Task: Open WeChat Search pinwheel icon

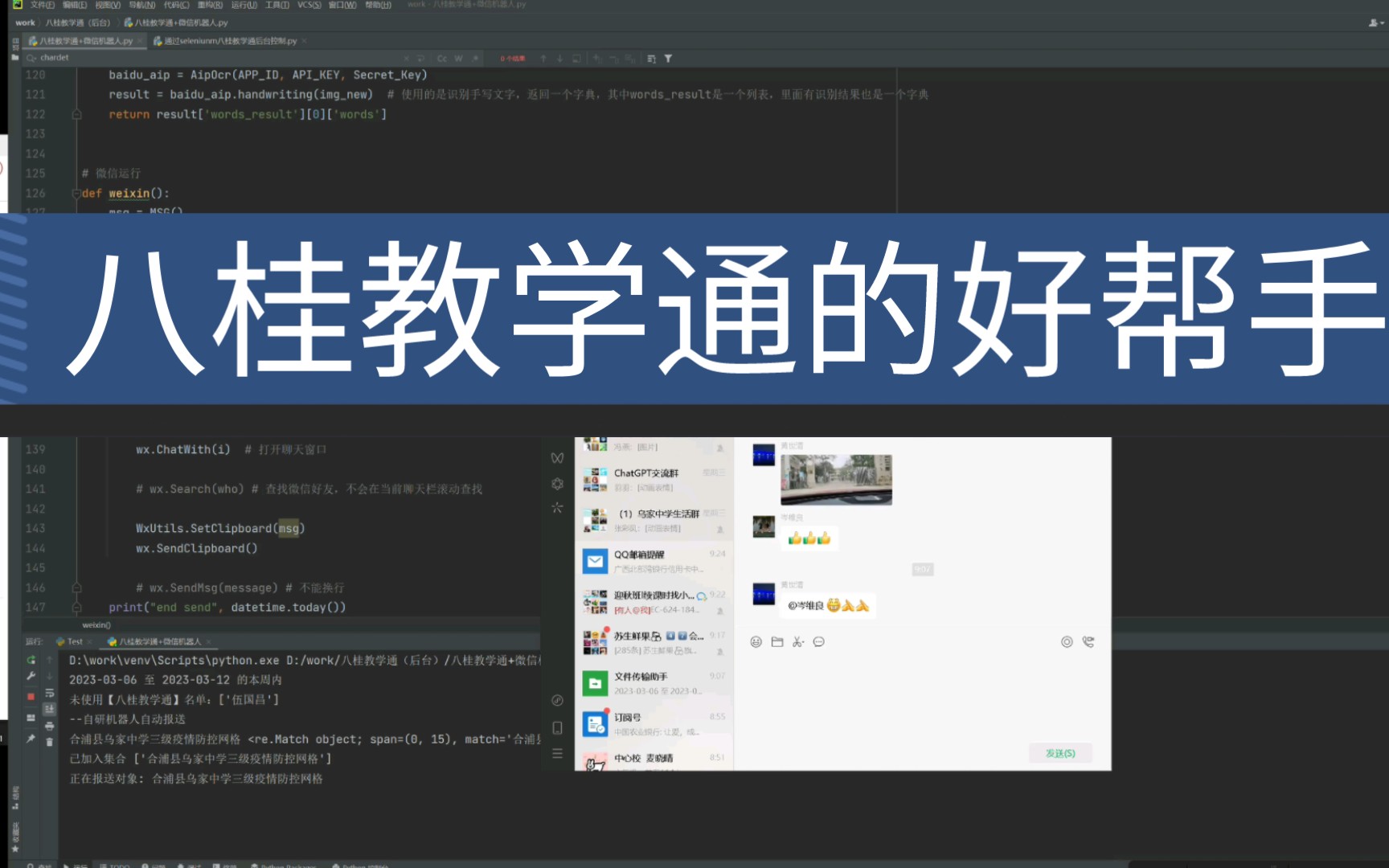Action: pos(557,508)
